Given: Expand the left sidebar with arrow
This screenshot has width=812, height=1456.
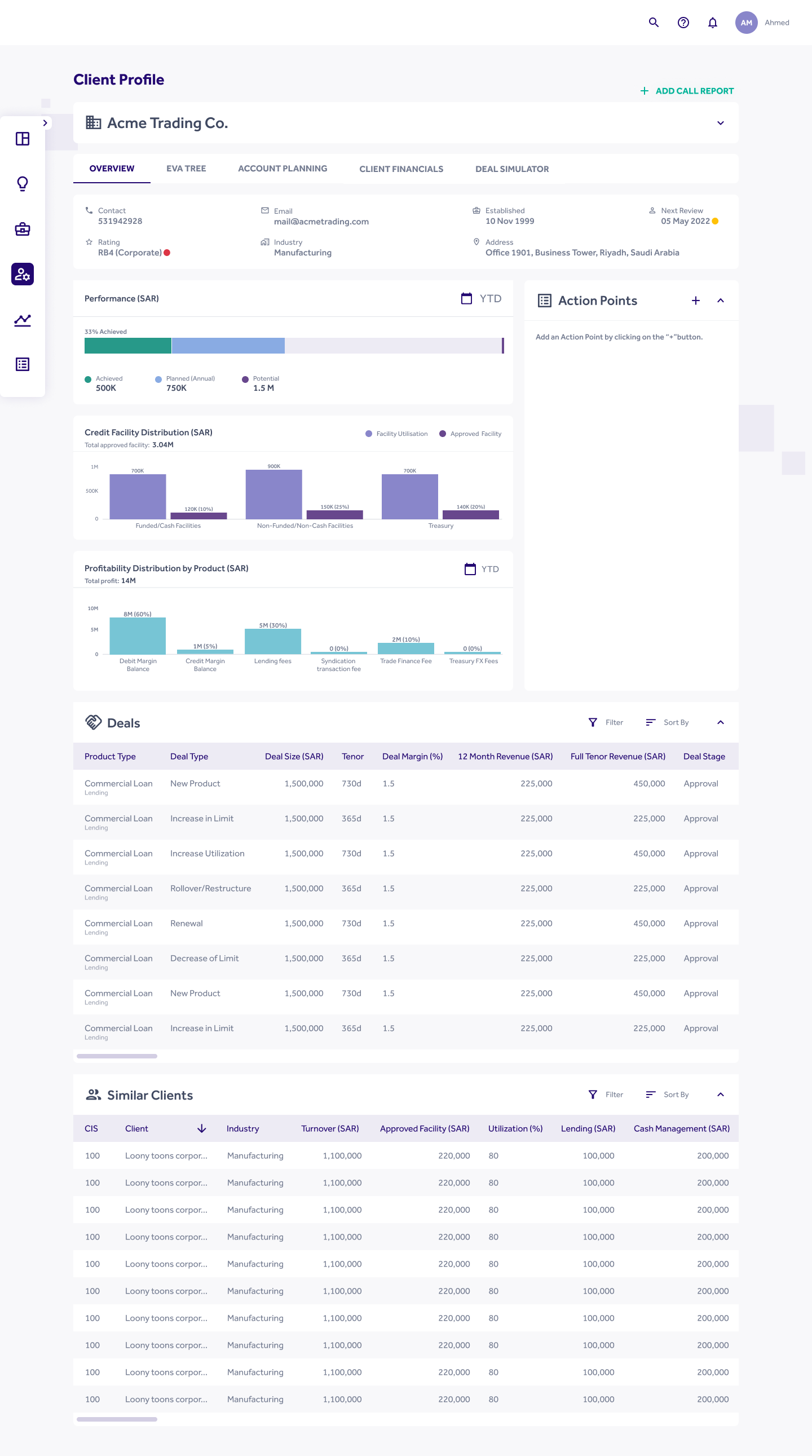Looking at the screenshot, I should pyautogui.click(x=45, y=123).
